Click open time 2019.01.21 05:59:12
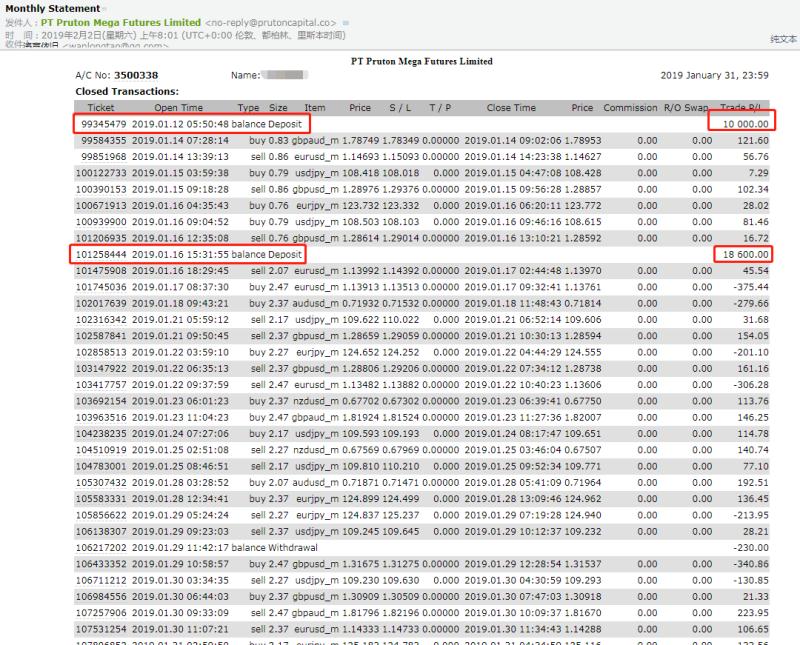The width and height of the screenshot is (800, 645). coord(180,319)
